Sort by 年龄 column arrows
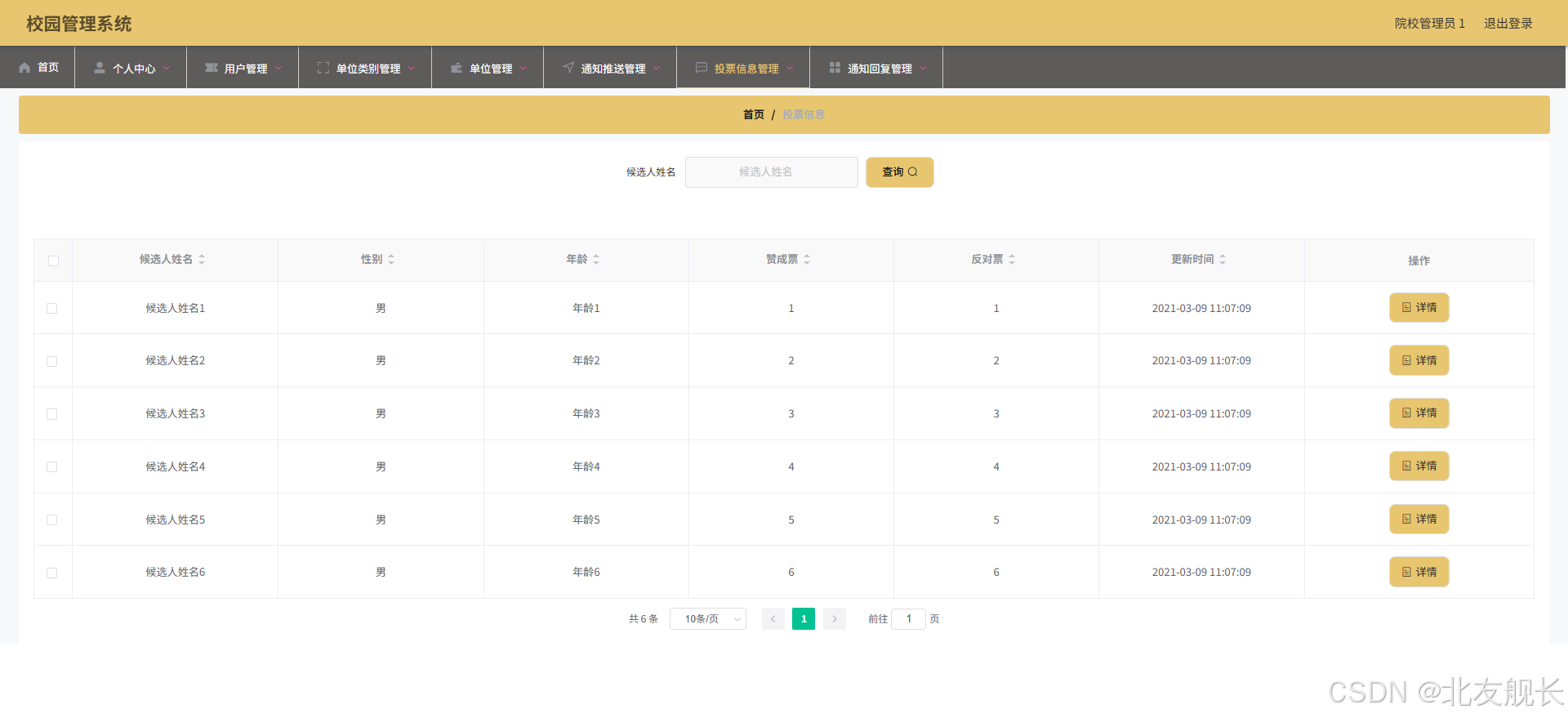This screenshot has height=718, width=1568. tap(596, 259)
